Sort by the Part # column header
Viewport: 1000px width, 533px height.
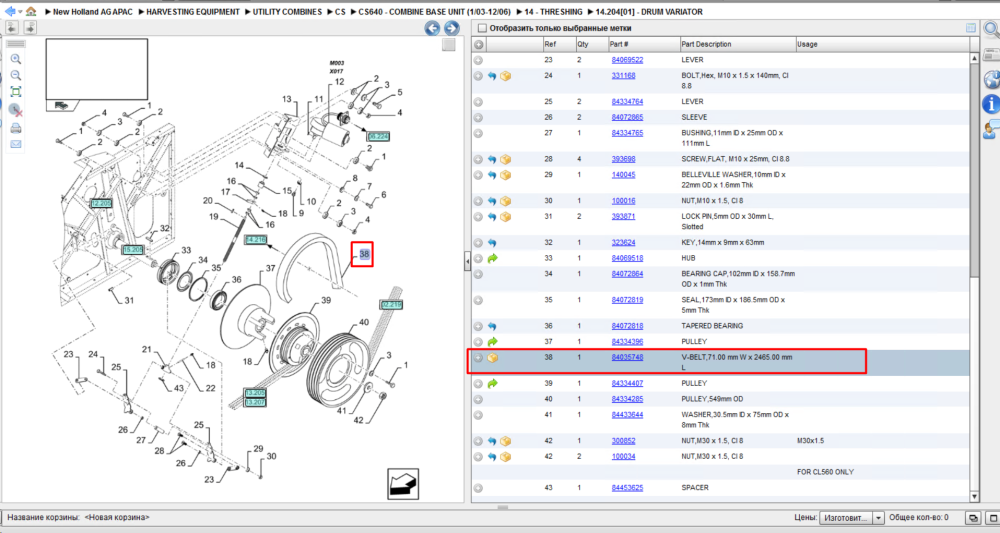point(643,45)
